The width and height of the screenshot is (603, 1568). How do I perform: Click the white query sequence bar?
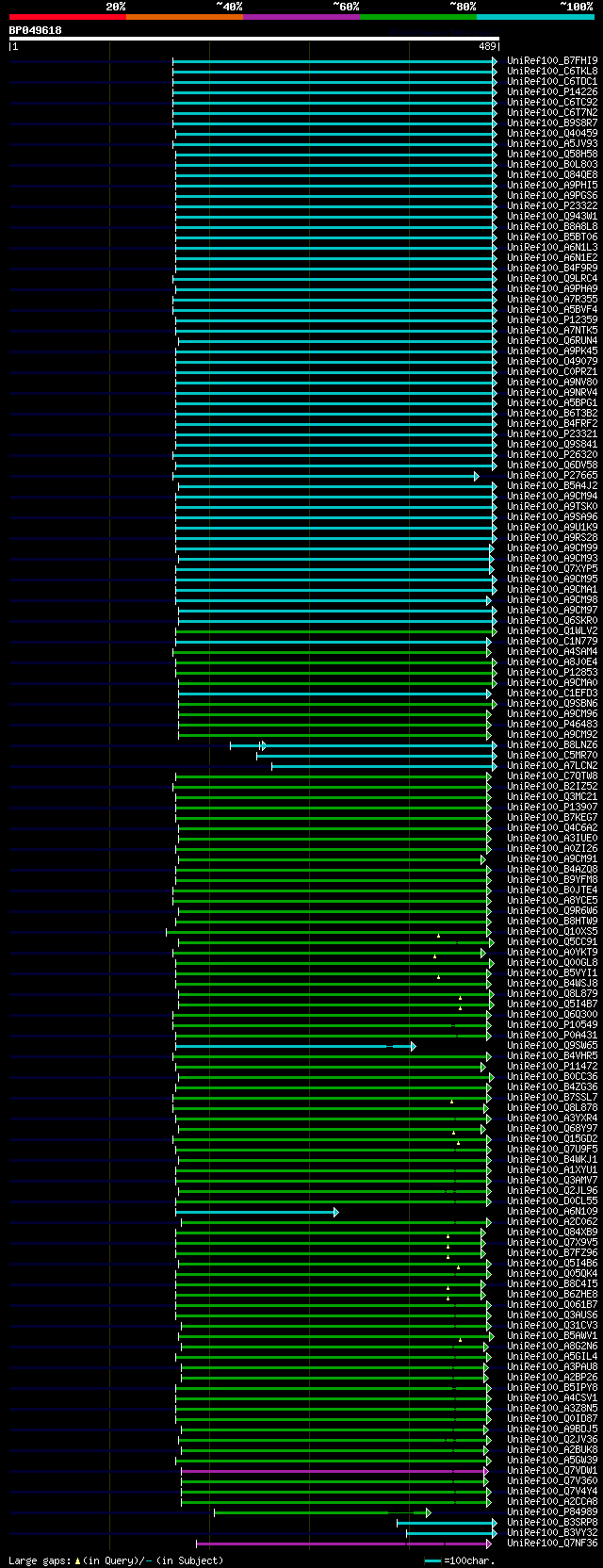[x=253, y=39]
